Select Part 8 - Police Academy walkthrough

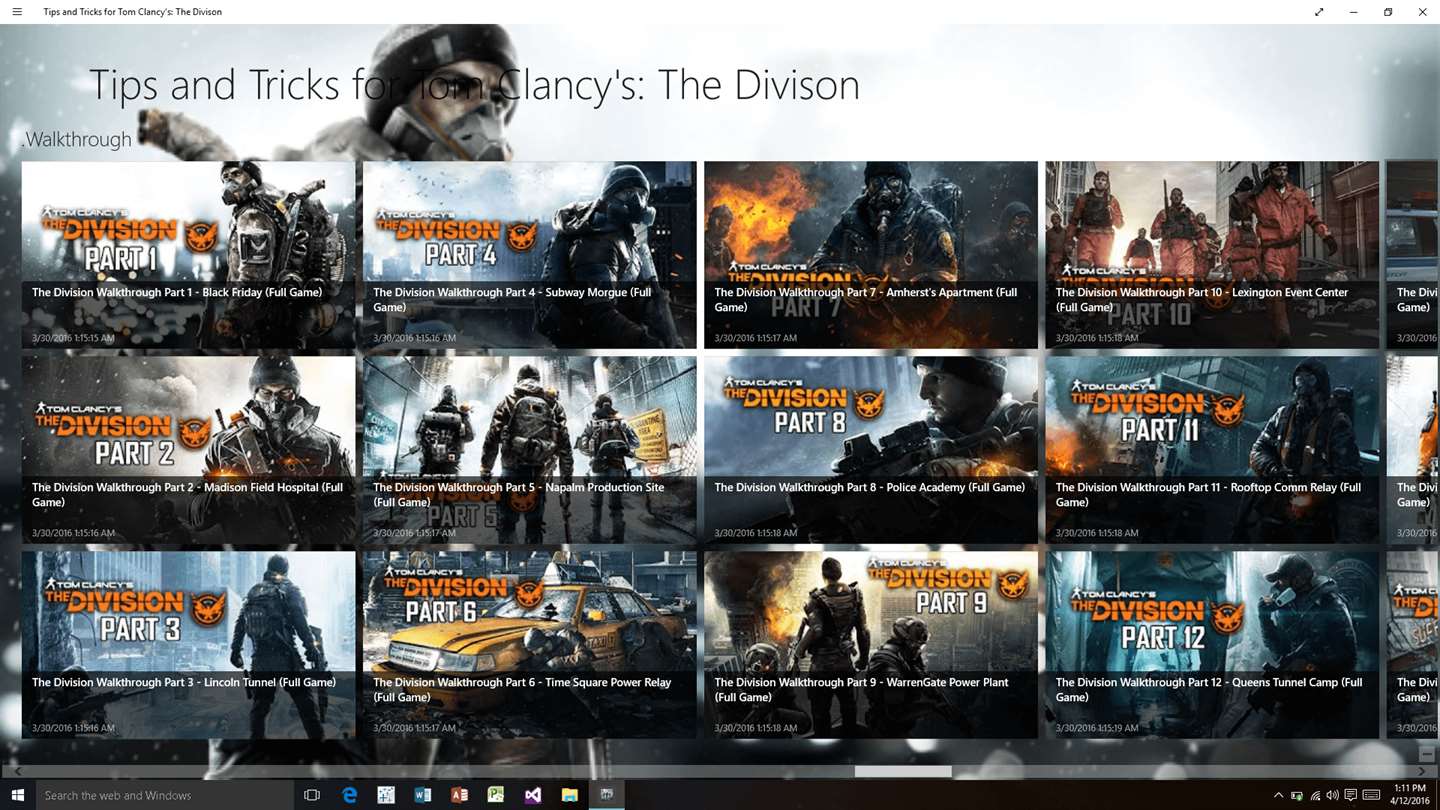[871, 450]
